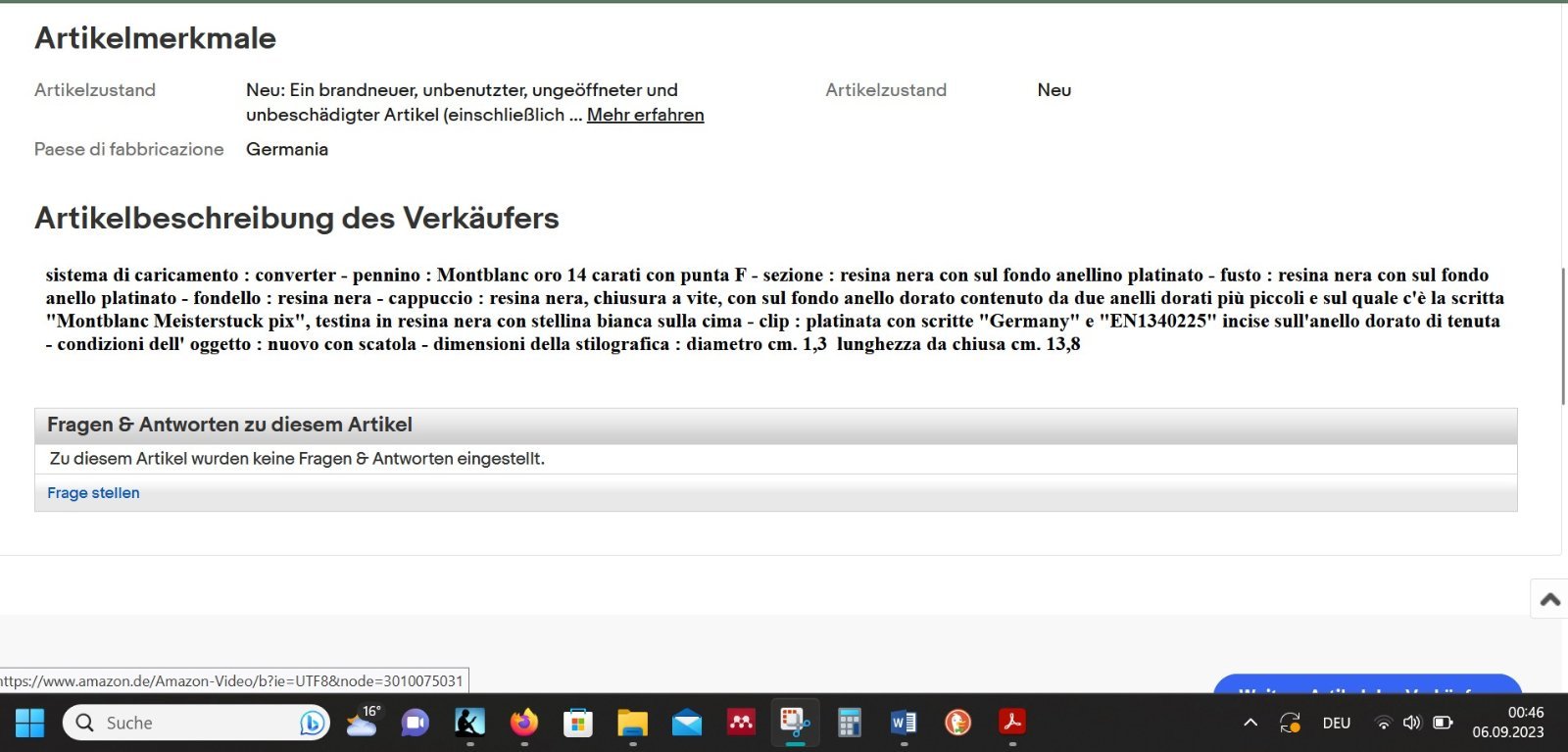Click the 'Frage stellen' link
The width and height of the screenshot is (1568, 752).
pos(93,493)
